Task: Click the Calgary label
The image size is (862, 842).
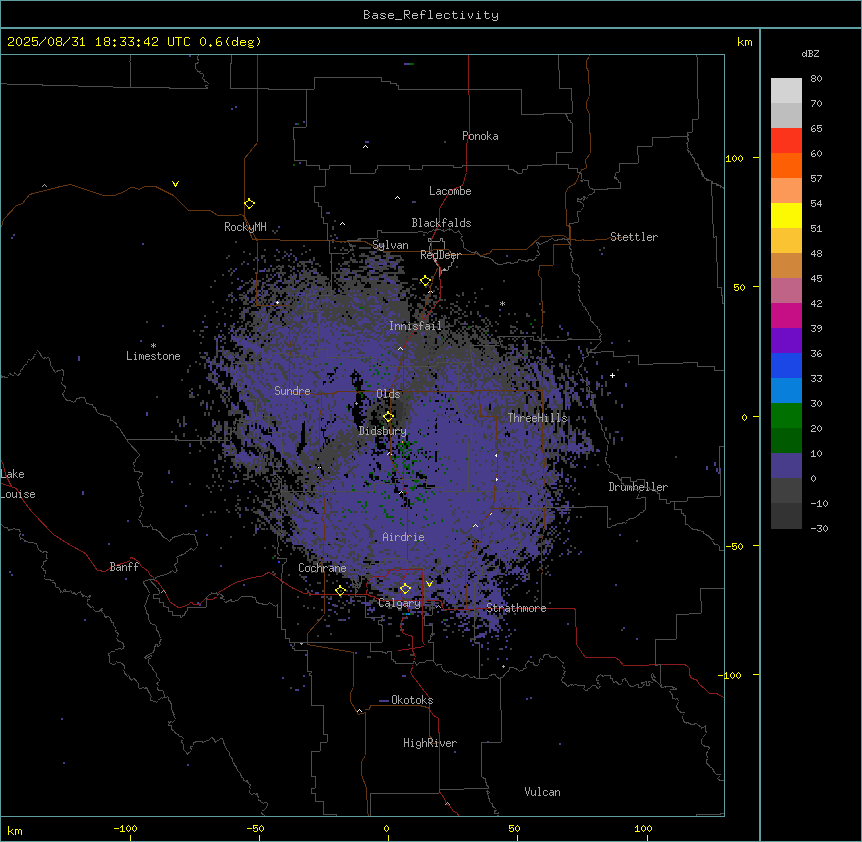Action: (x=399, y=603)
